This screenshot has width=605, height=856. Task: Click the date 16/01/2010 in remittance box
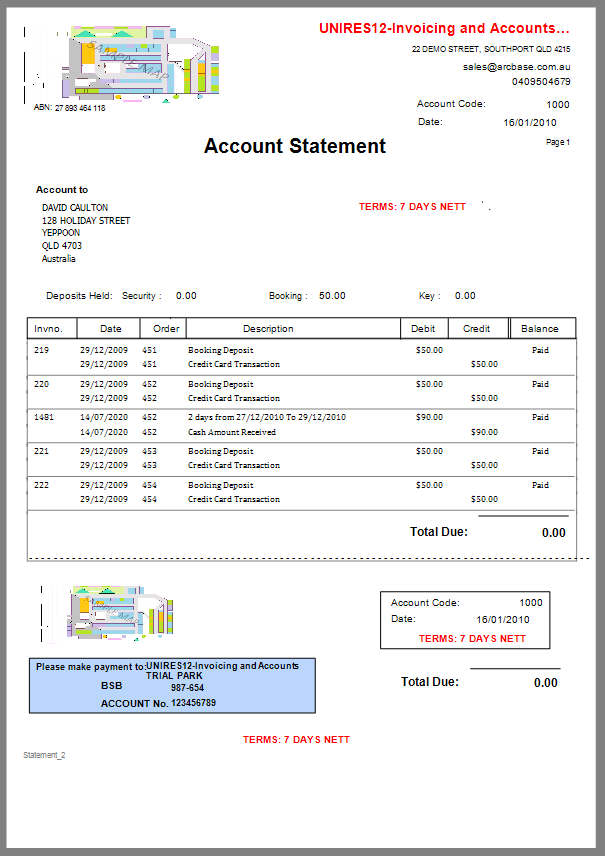click(x=502, y=619)
